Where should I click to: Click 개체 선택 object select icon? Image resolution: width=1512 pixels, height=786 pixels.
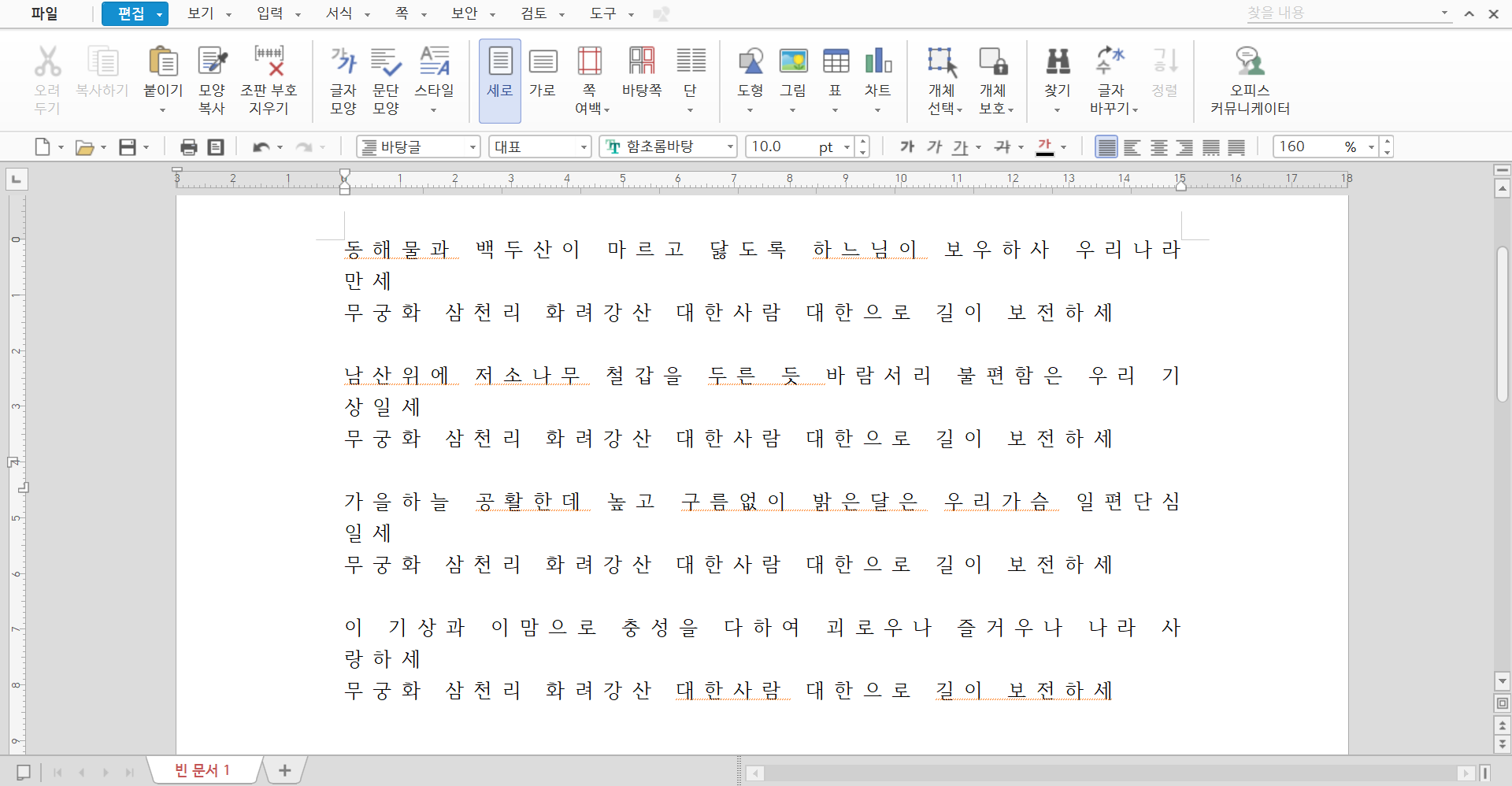pos(942,61)
